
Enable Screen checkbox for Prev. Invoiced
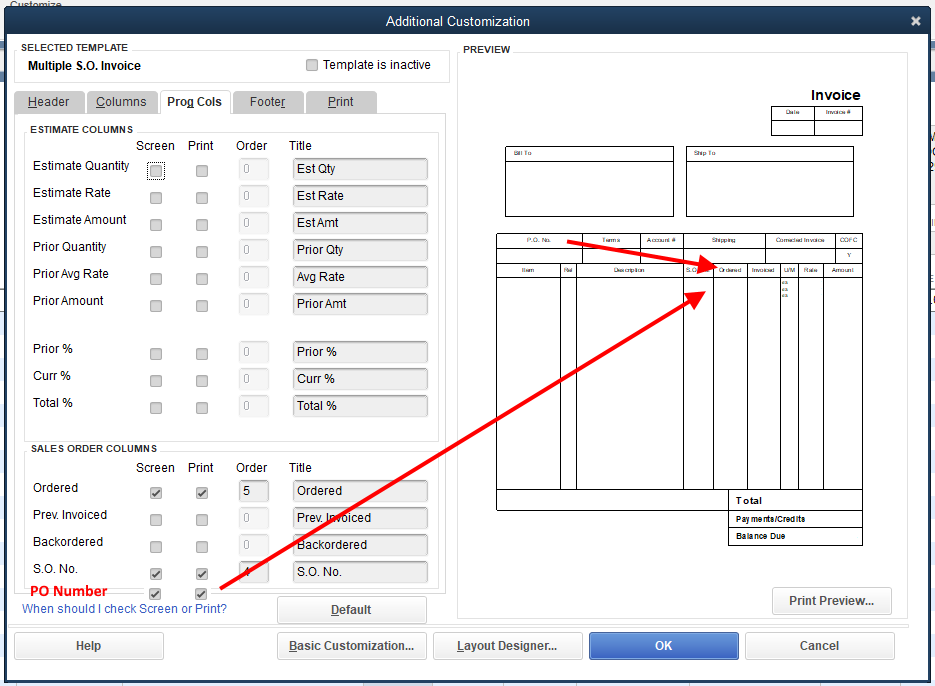155,519
